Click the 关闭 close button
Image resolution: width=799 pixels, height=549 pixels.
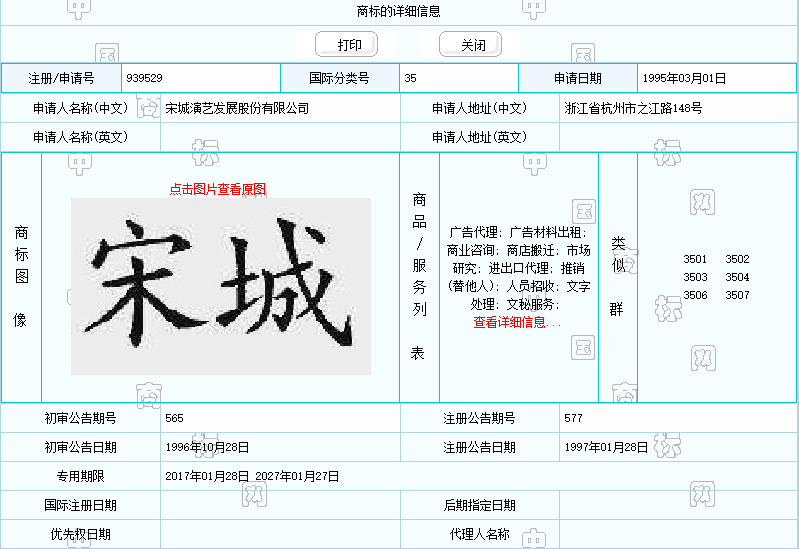click(x=470, y=44)
